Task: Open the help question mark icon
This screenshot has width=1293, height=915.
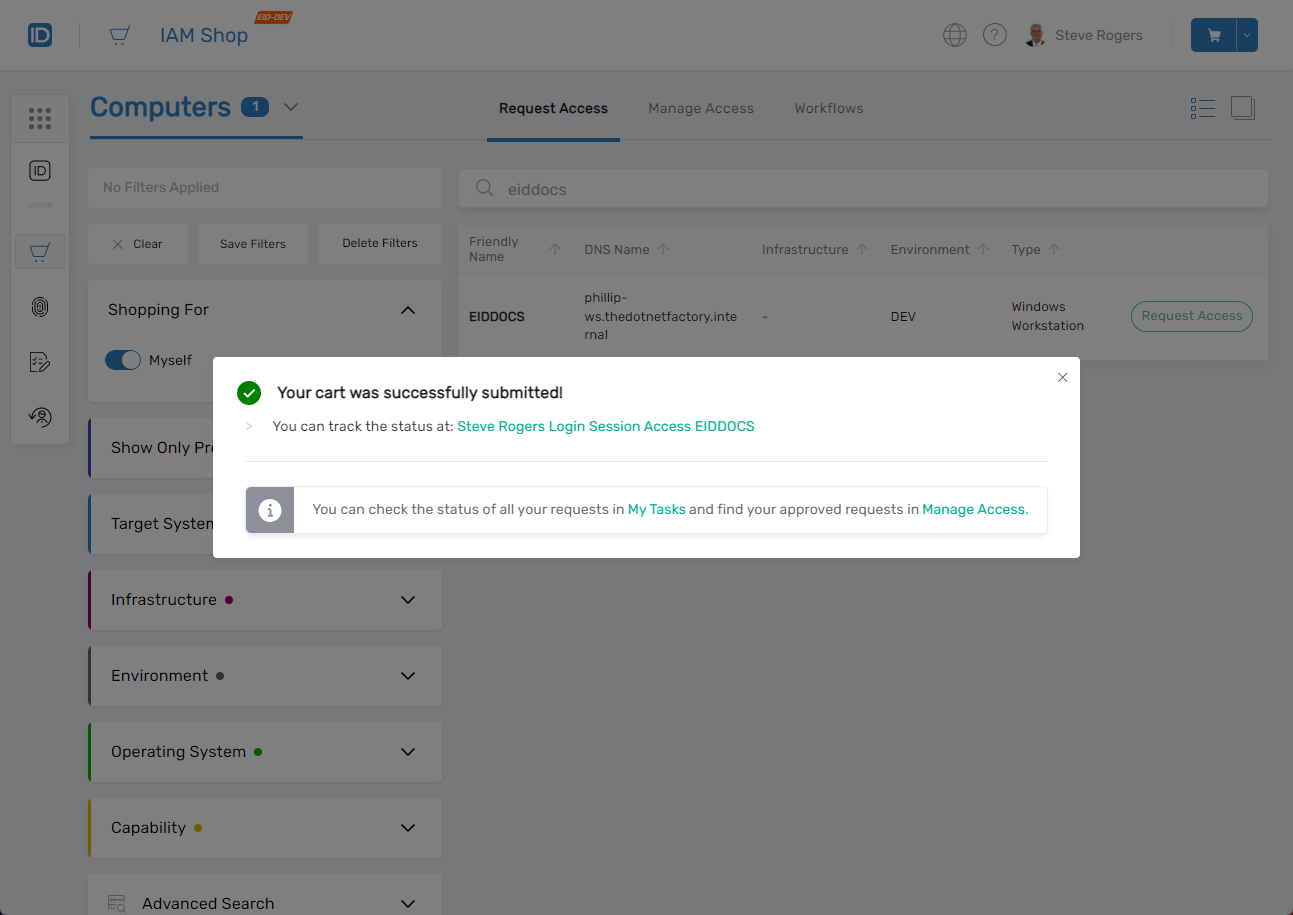Action: (994, 35)
